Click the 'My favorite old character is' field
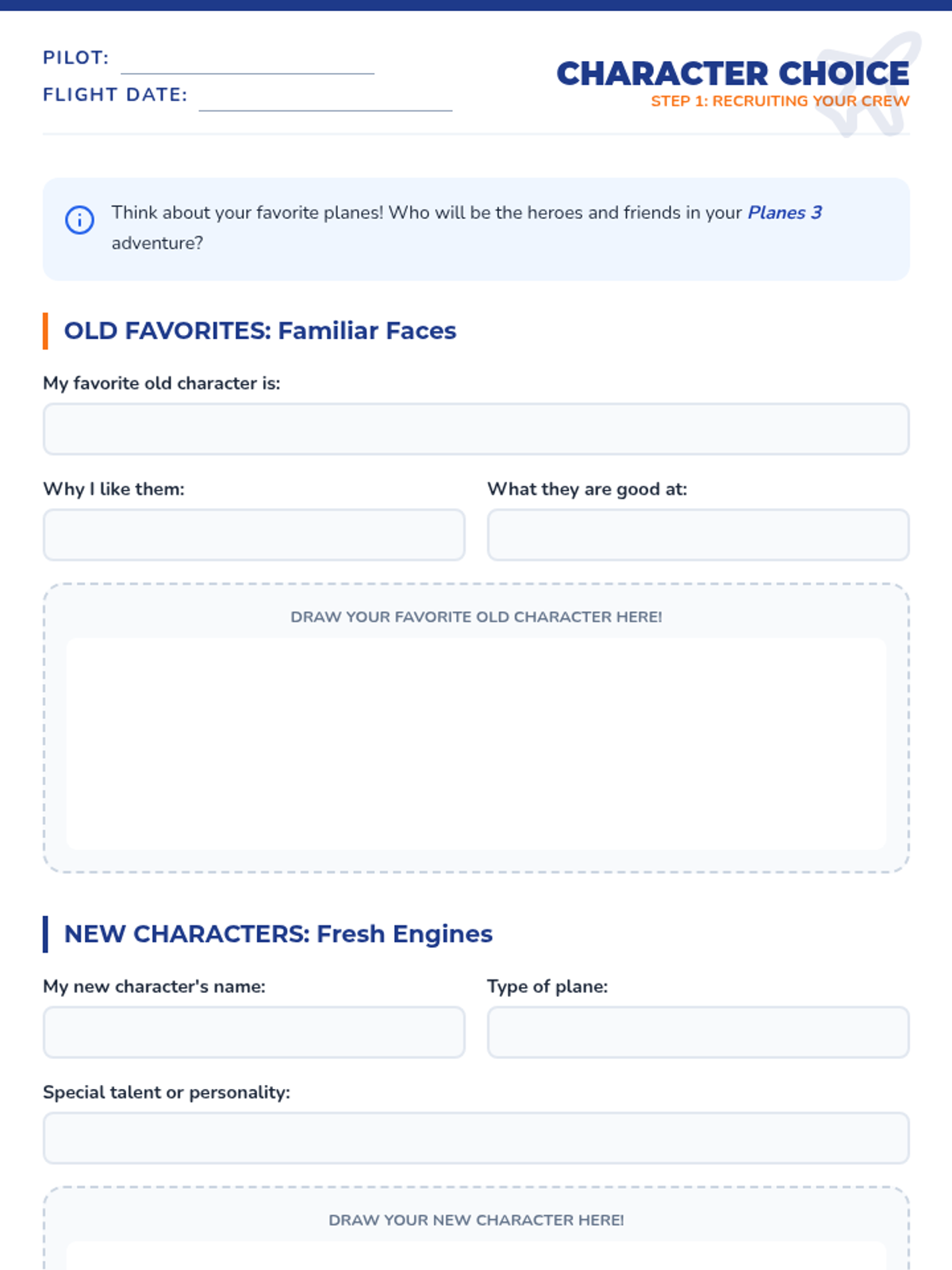 tap(476, 429)
